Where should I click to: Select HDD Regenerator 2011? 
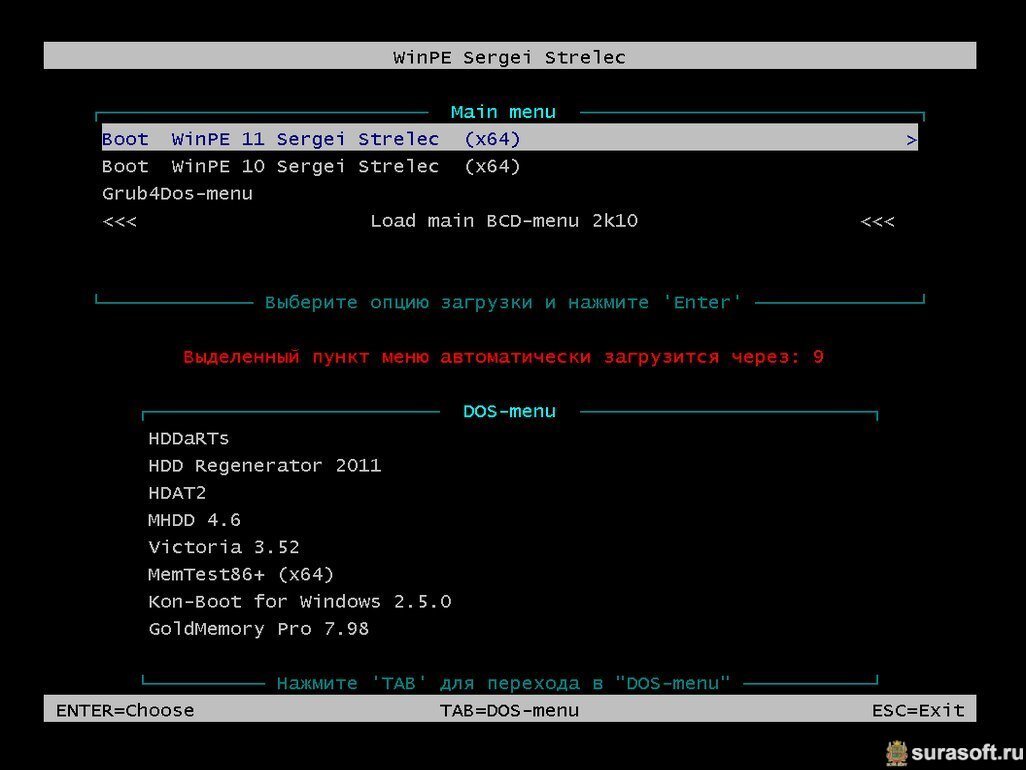click(x=264, y=466)
